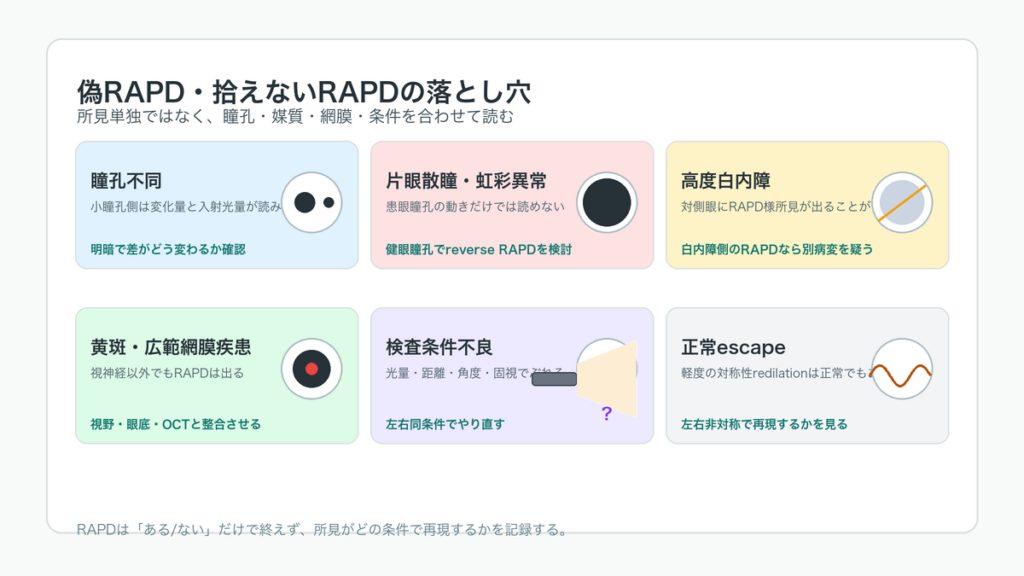Click the flashlight beam icon in 検査条件不良 card
The image size is (1024, 576).
coord(584,379)
